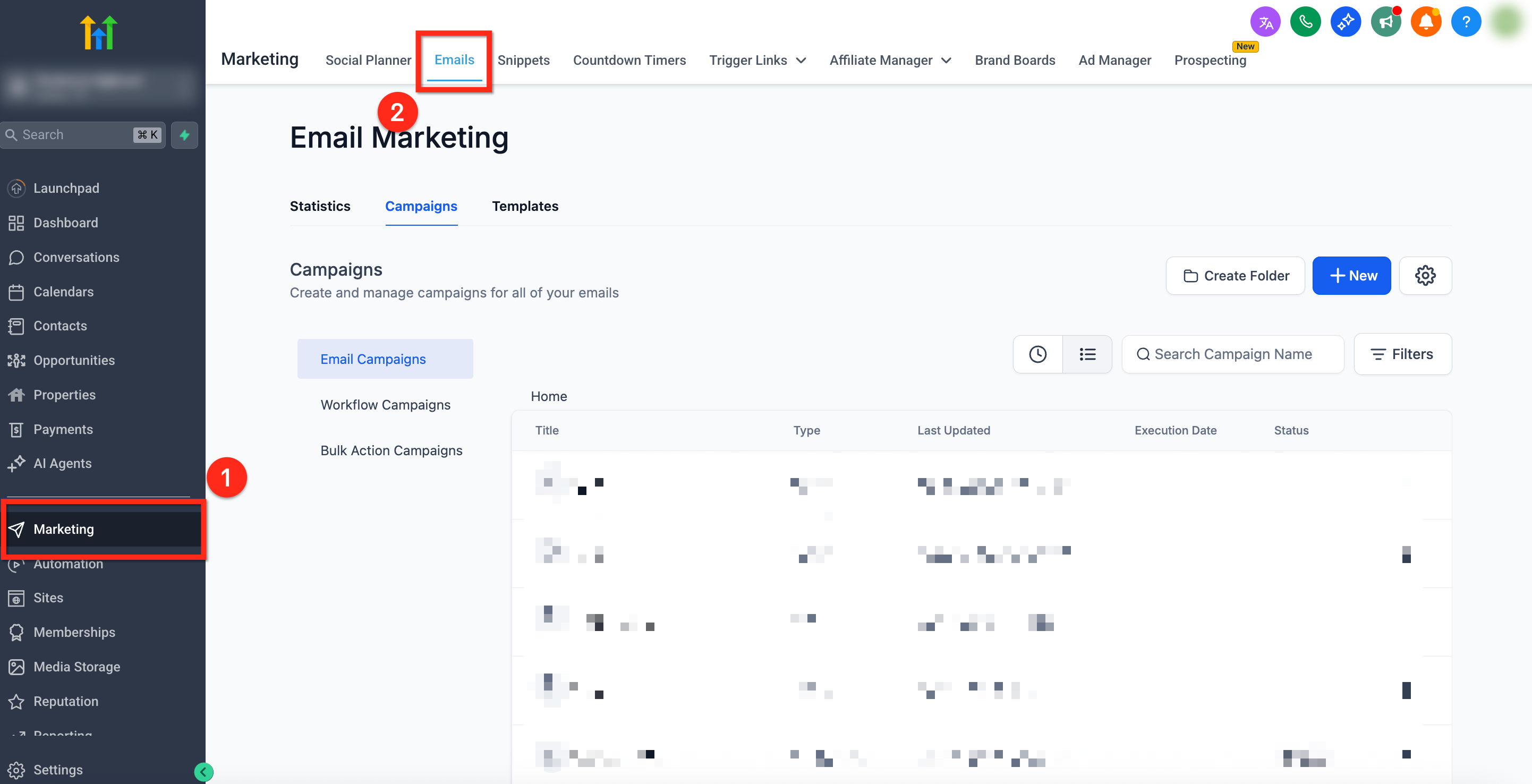This screenshot has width=1532, height=784.
Task: Open campaign settings gear icon
Action: [x=1425, y=276]
